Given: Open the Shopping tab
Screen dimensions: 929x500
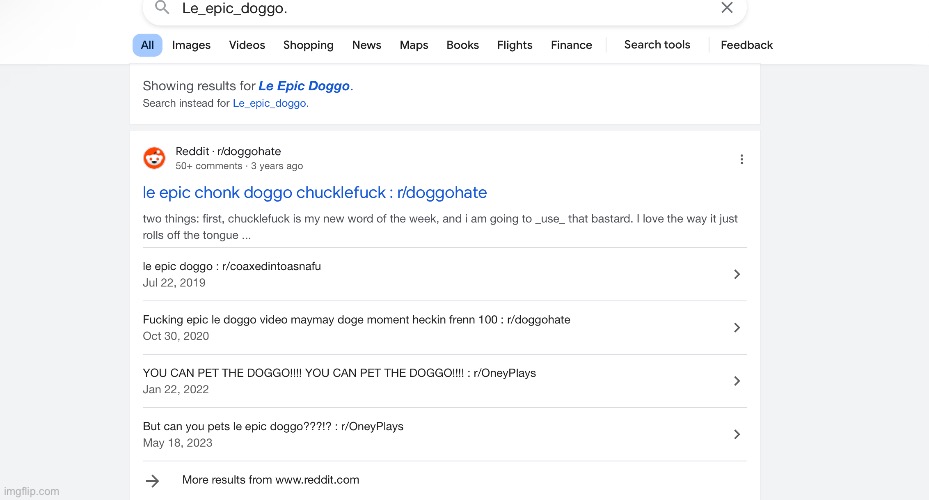Looking at the screenshot, I should pyautogui.click(x=308, y=45).
